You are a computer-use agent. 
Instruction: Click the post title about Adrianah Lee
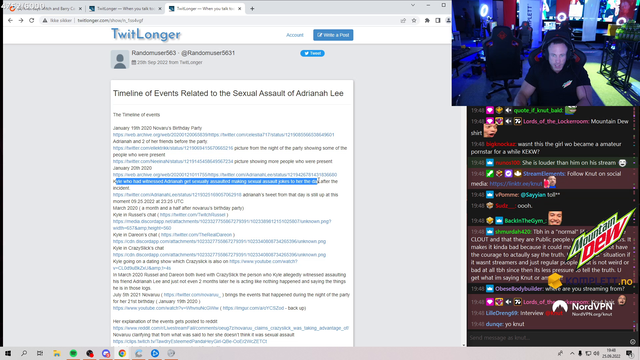coord(228,93)
